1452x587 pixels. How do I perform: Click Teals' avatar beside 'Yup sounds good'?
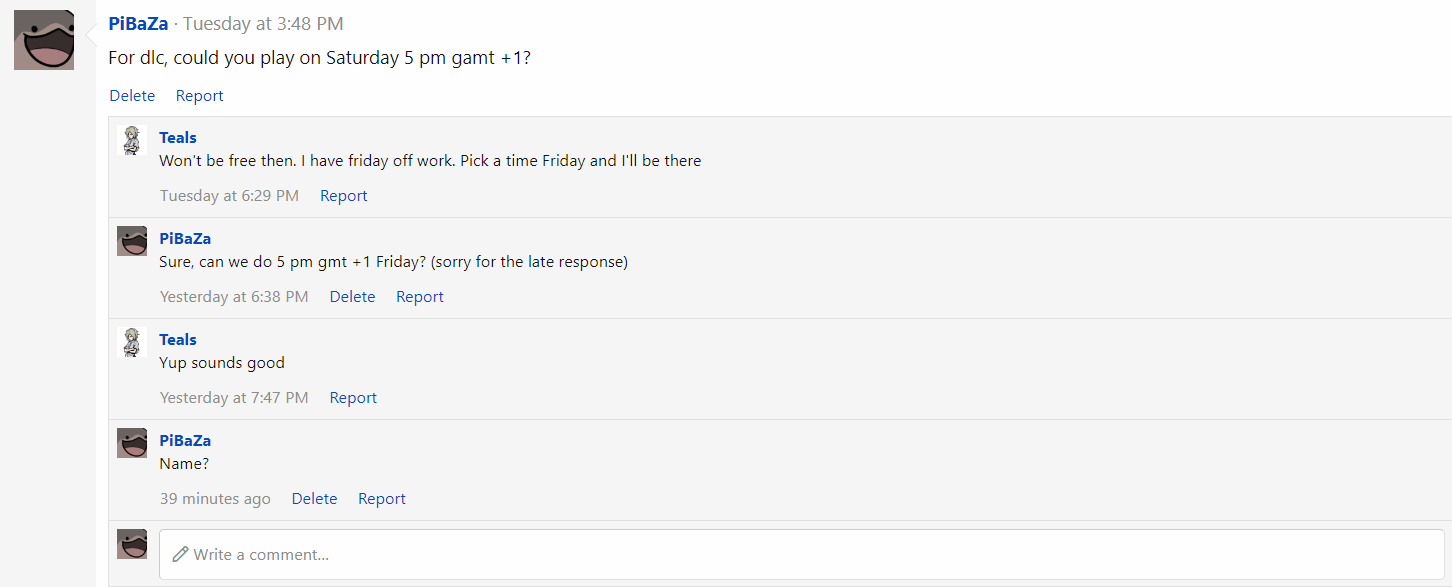point(132,342)
